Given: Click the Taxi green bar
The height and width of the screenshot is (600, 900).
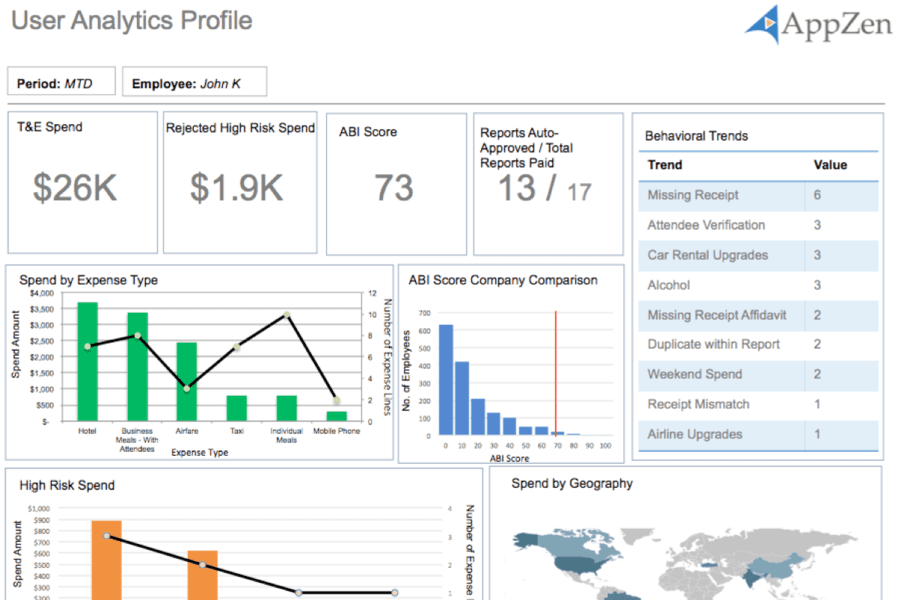Looking at the screenshot, I should (x=236, y=408).
